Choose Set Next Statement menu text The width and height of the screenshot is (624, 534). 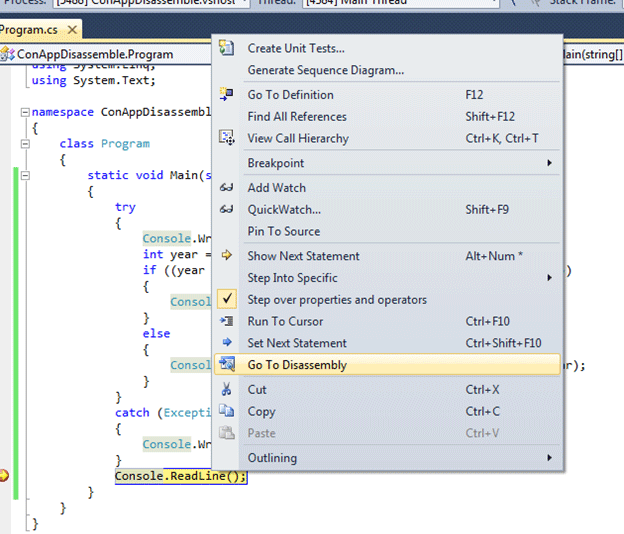tap(297, 343)
